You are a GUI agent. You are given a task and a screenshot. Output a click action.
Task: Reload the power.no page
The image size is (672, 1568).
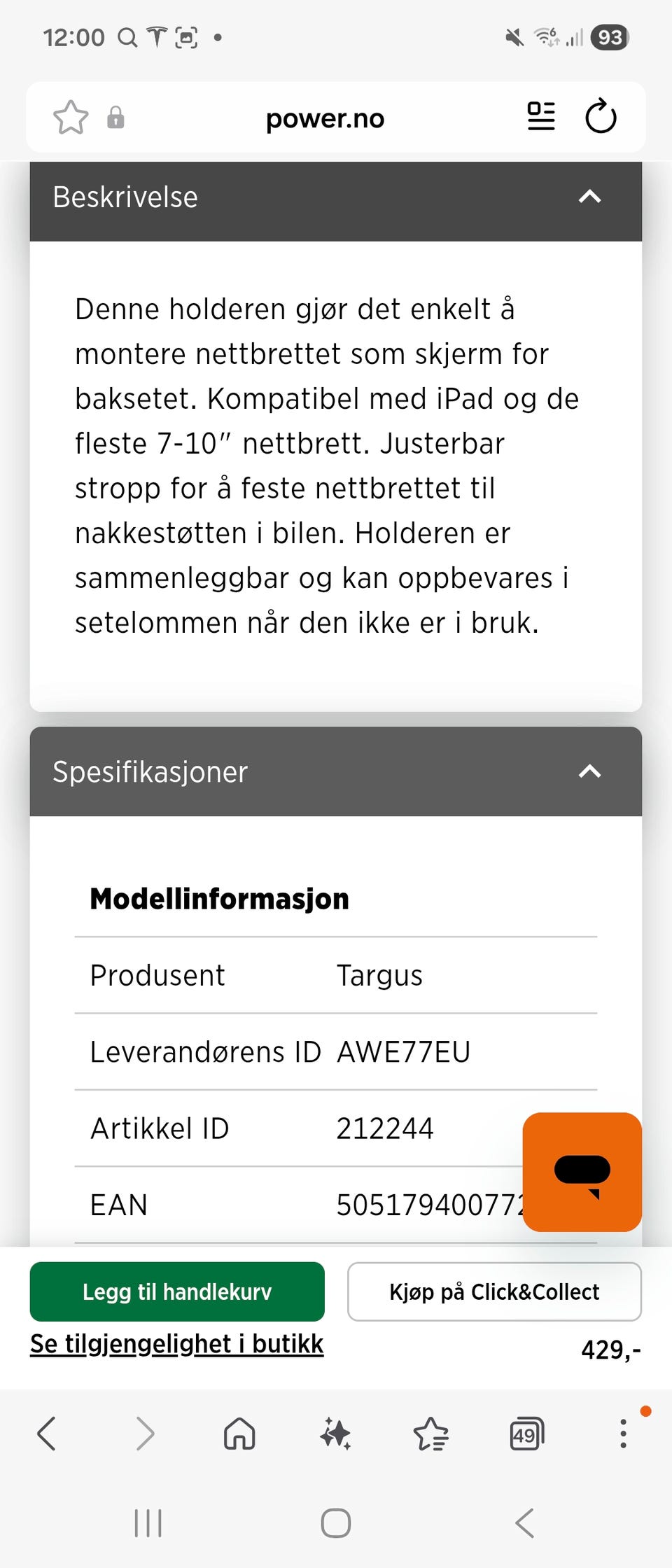(x=601, y=116)
